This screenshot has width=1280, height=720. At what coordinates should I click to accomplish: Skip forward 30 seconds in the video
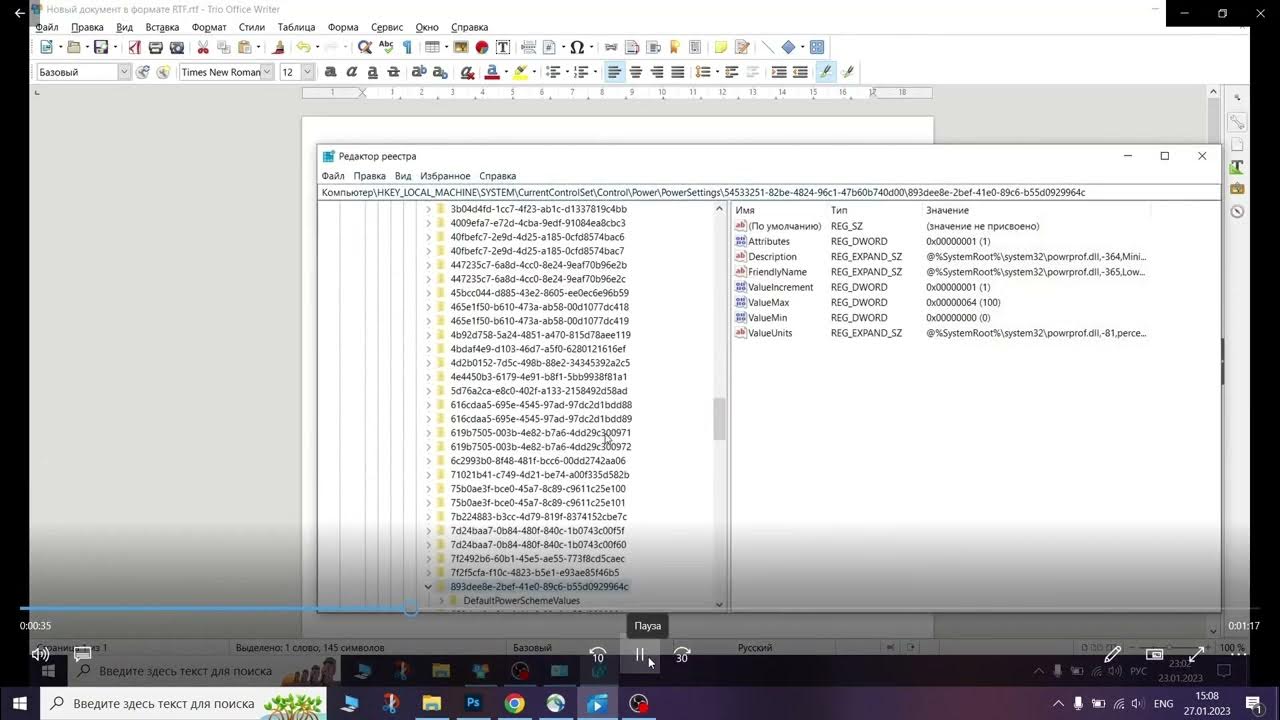(682, 655)
